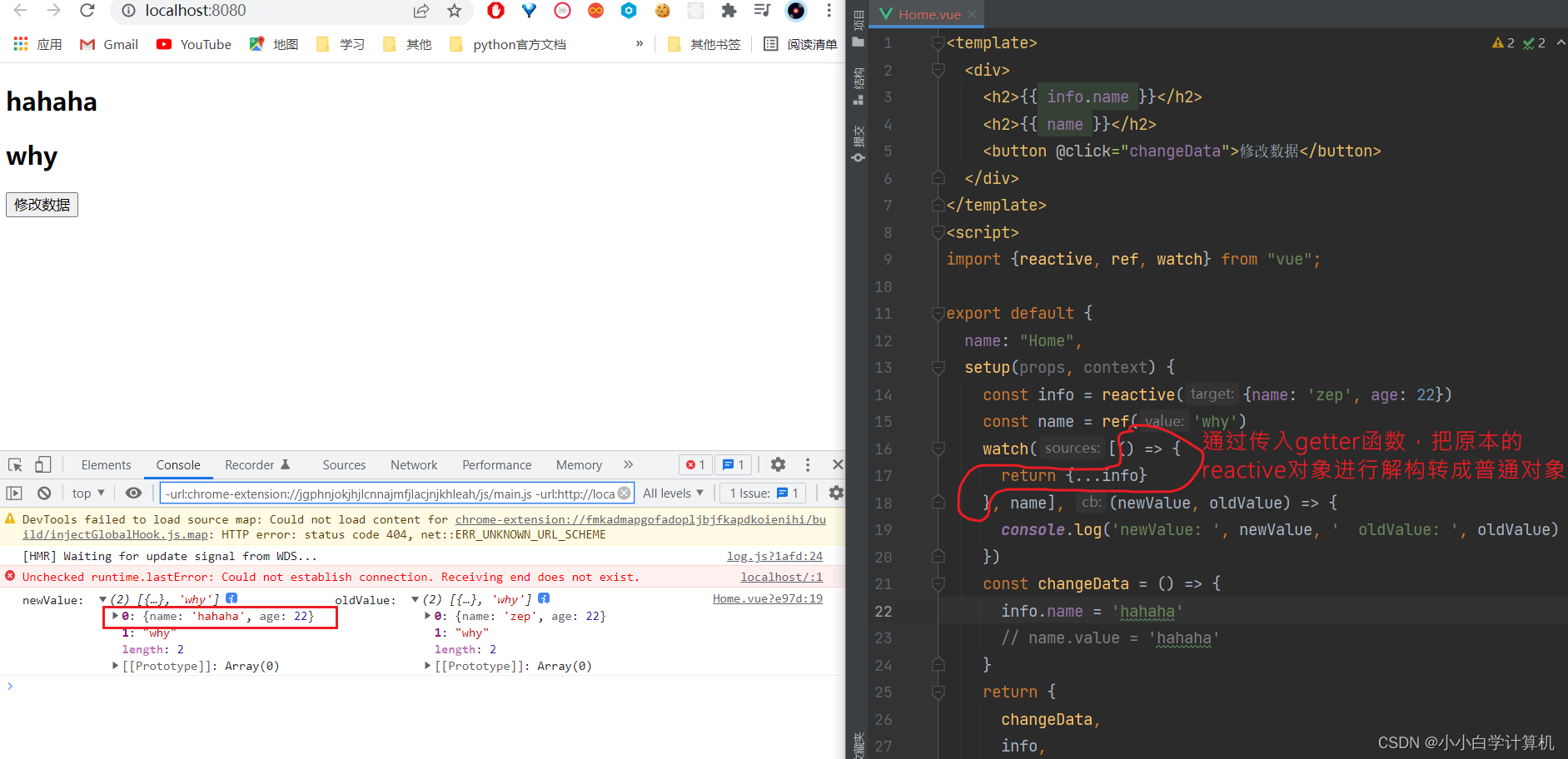
Task: Open the Chrome Extensions puzzle menu
Action: click(x=729, y=11)
